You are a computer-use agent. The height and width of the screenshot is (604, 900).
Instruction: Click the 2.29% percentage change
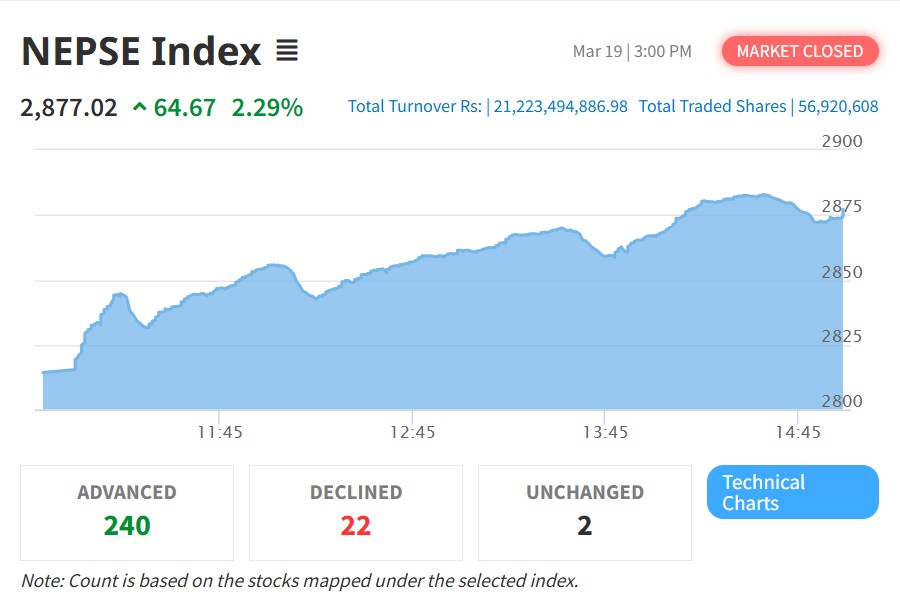[267, 107]
